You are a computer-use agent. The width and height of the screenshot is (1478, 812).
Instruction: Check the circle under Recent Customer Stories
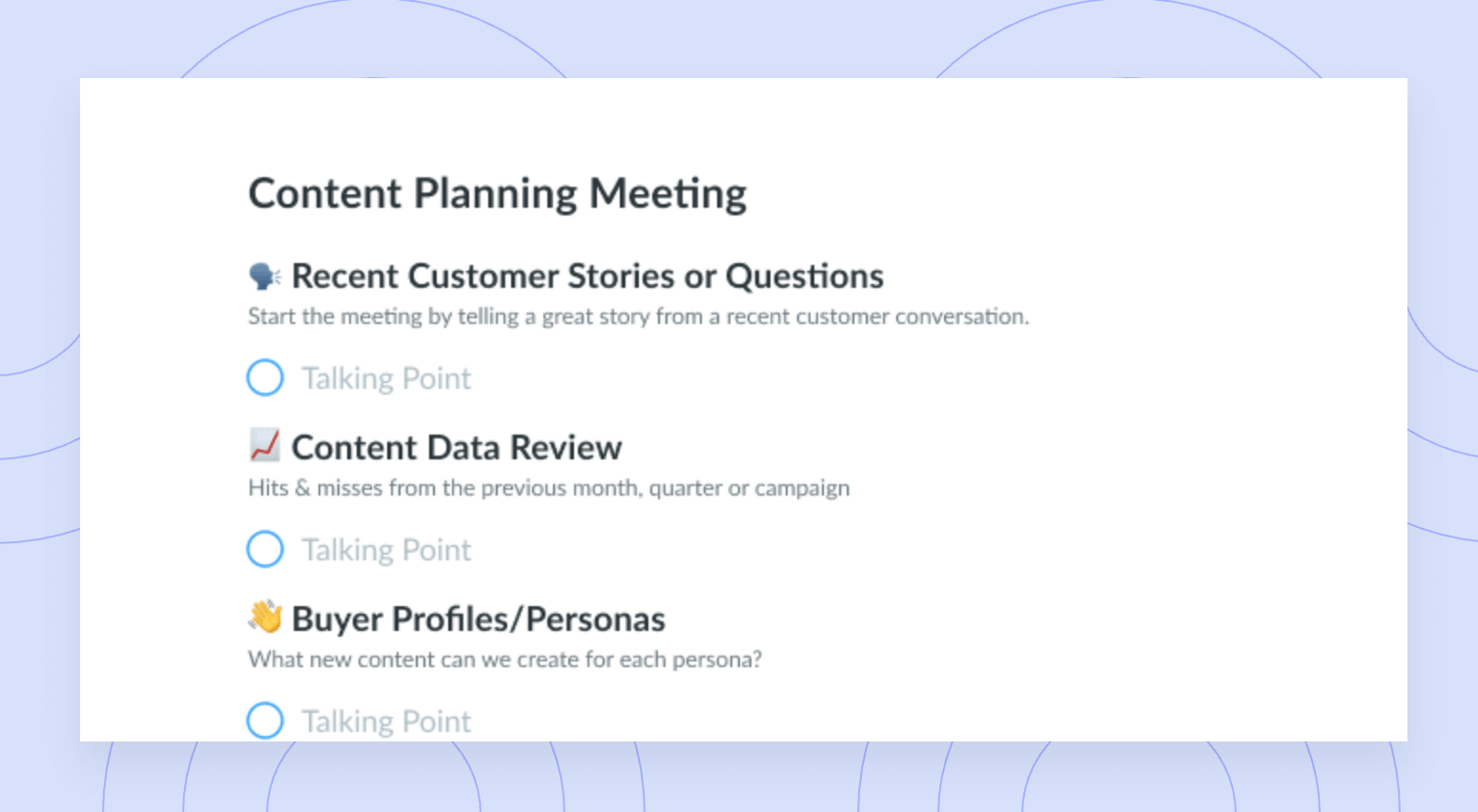265,377
